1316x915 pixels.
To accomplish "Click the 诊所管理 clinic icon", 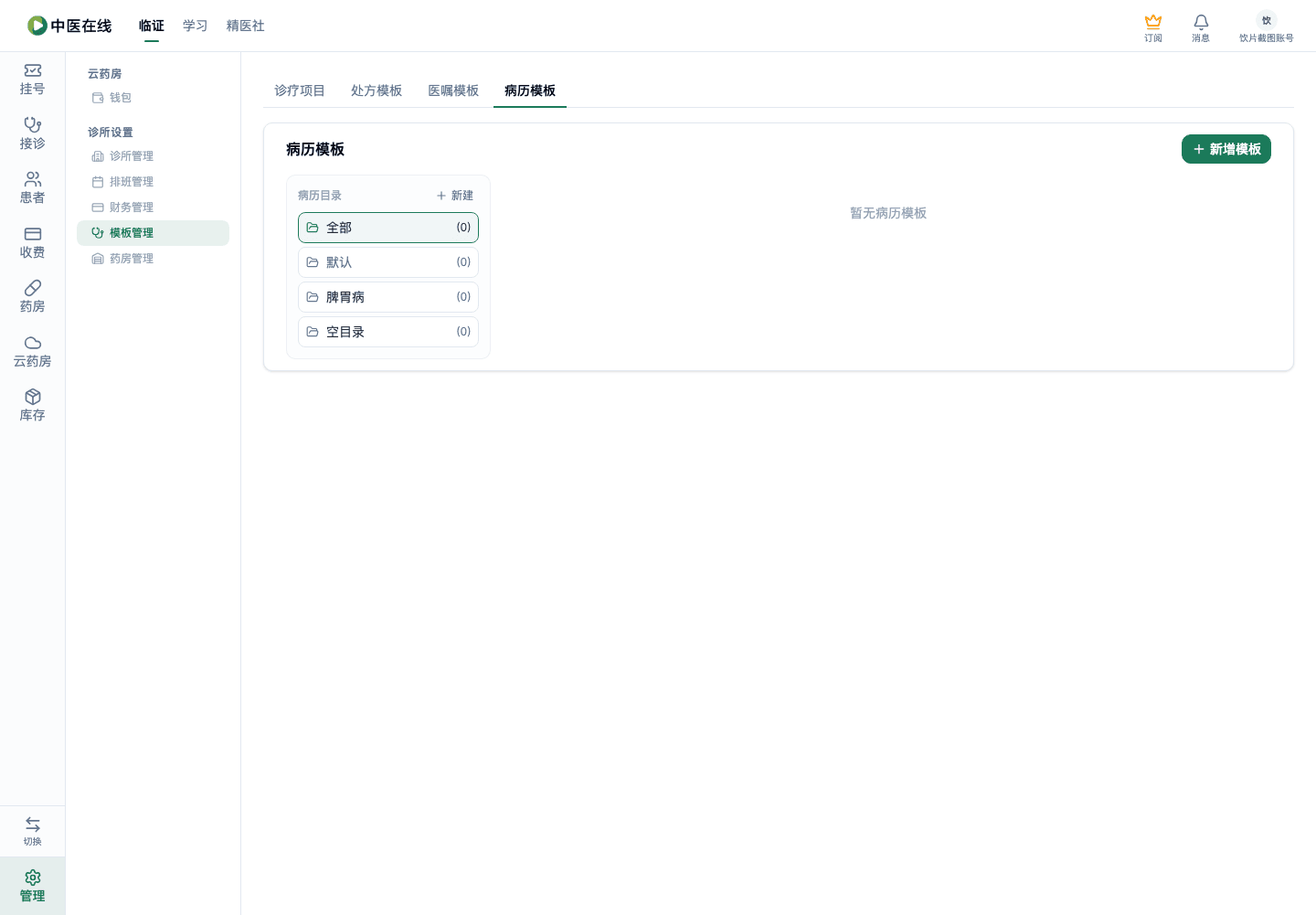I will pyautogui.click(x=98, y=156).
